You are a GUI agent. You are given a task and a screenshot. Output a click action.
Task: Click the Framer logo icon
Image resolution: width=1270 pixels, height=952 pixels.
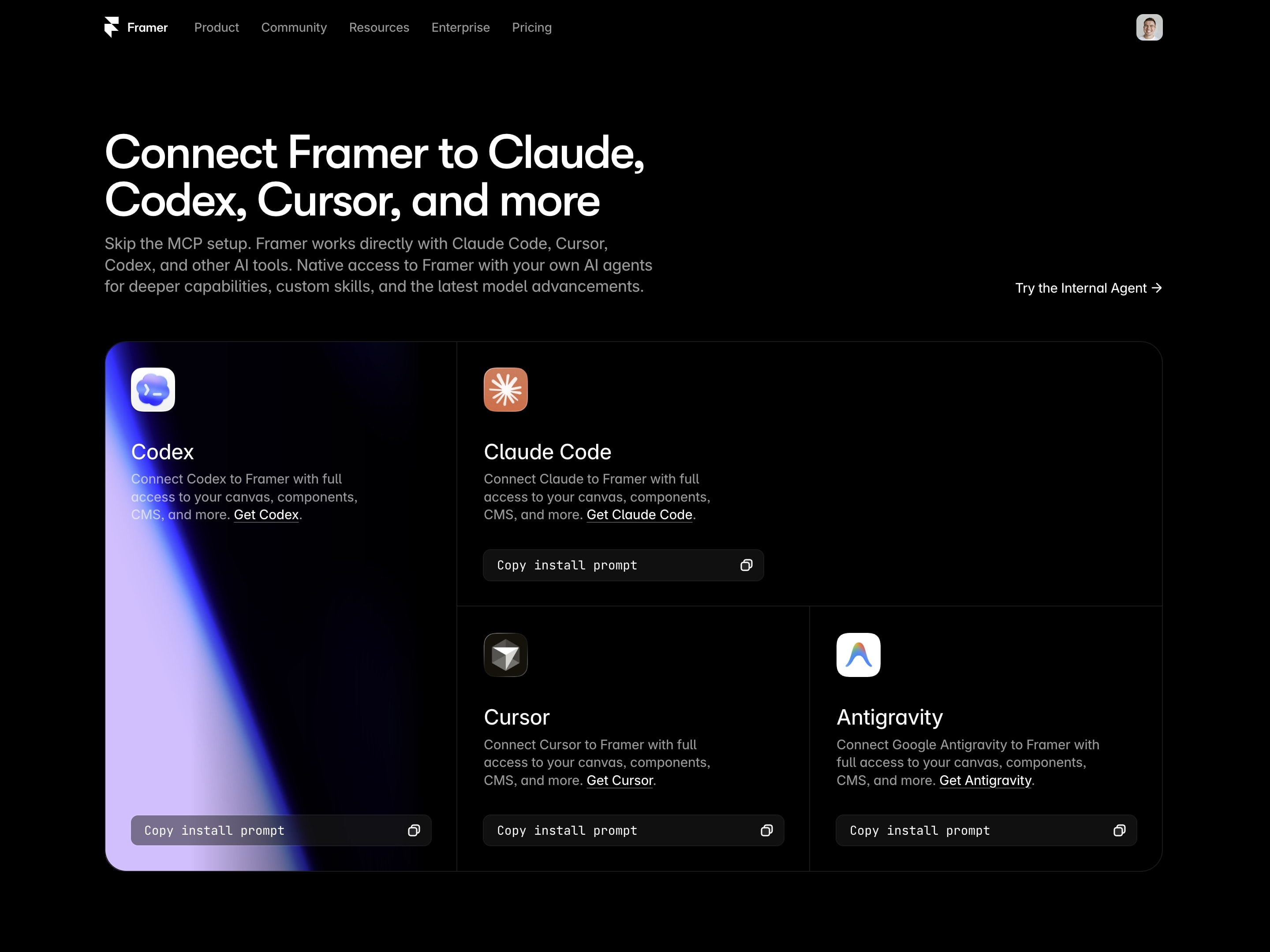pos(112,27)
